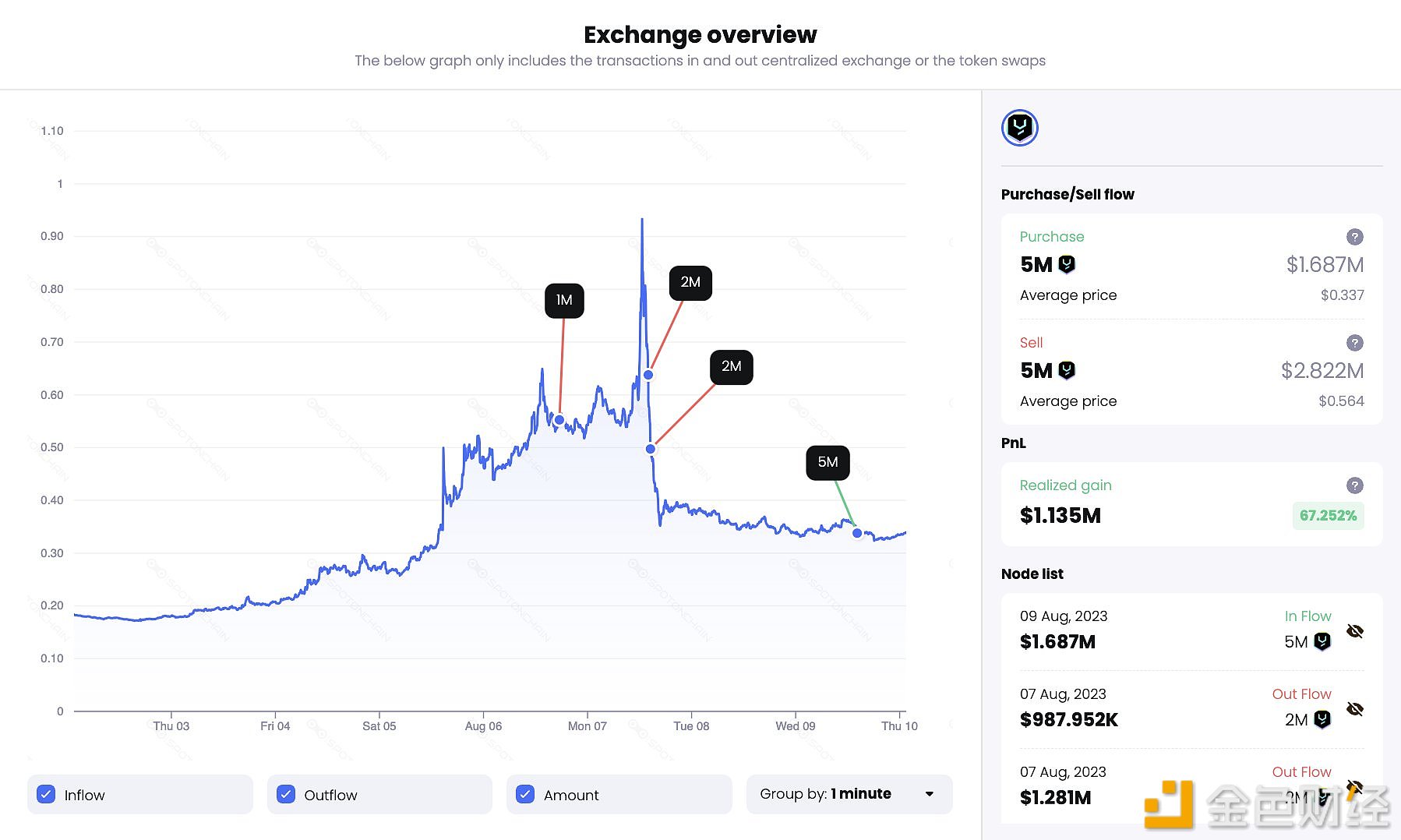This screenshot has height=840, width=1401.
Task: Click the chart point linked to 5M label
Action: (857, 533)
